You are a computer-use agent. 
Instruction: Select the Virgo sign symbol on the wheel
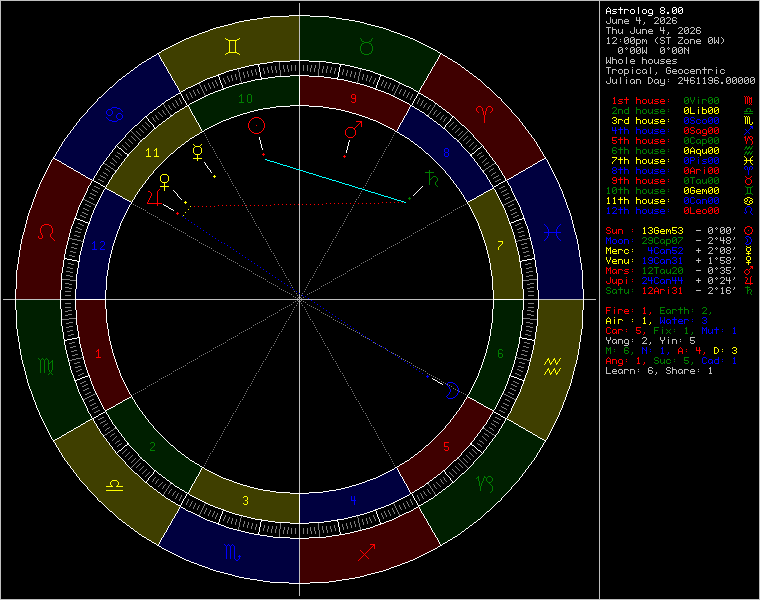[x=47, y=366]
